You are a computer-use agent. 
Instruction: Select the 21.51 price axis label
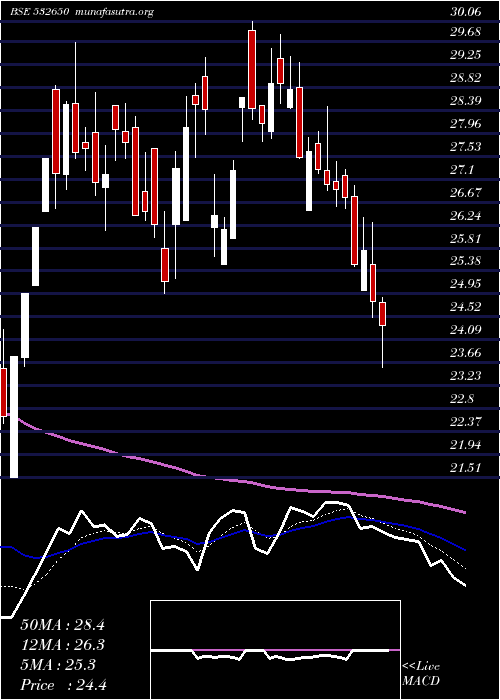click(465, 468)
